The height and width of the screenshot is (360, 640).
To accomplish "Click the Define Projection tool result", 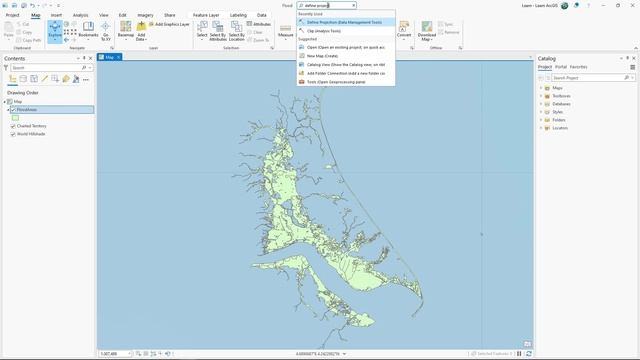I will tap(346, 22).
